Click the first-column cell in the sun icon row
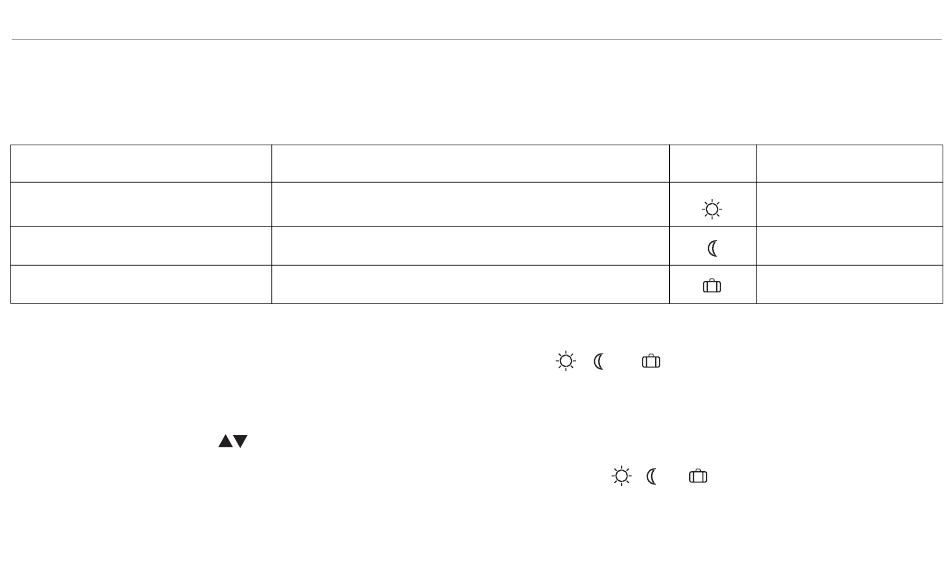950x563 pixels. click(x=141, y=205)
